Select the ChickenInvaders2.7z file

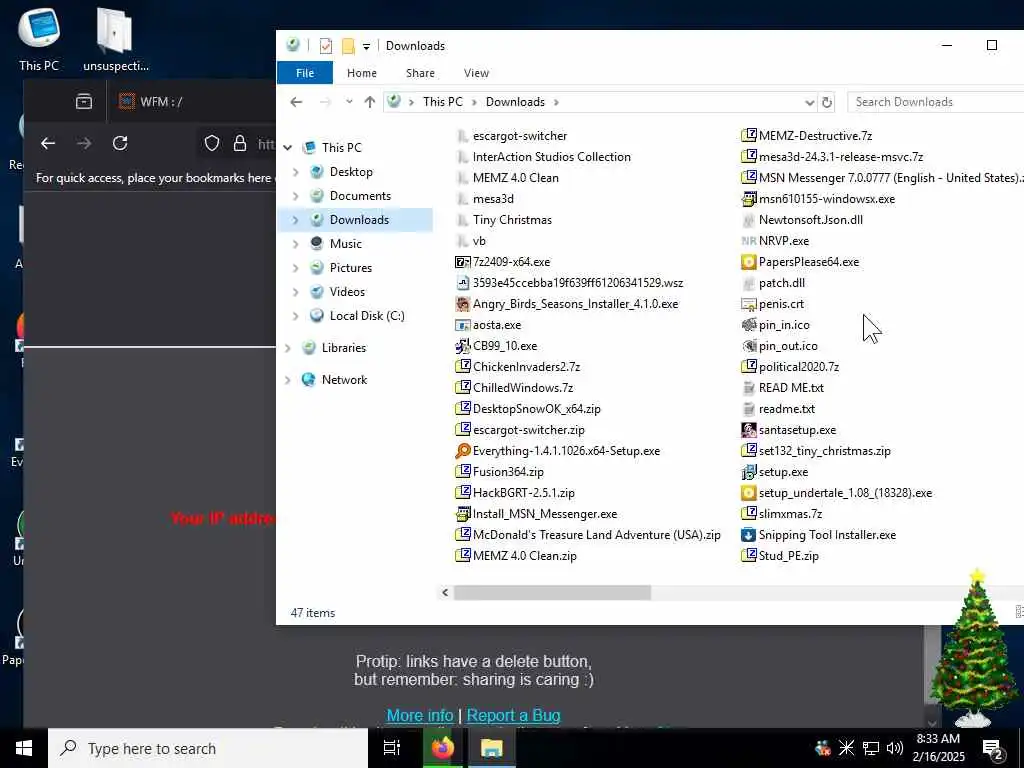tap(518, 367)
